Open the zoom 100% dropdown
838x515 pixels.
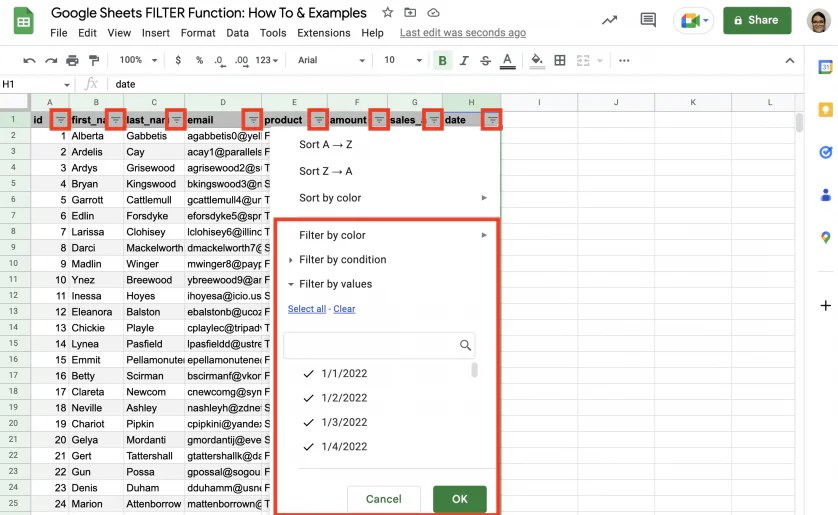[138, 60]
